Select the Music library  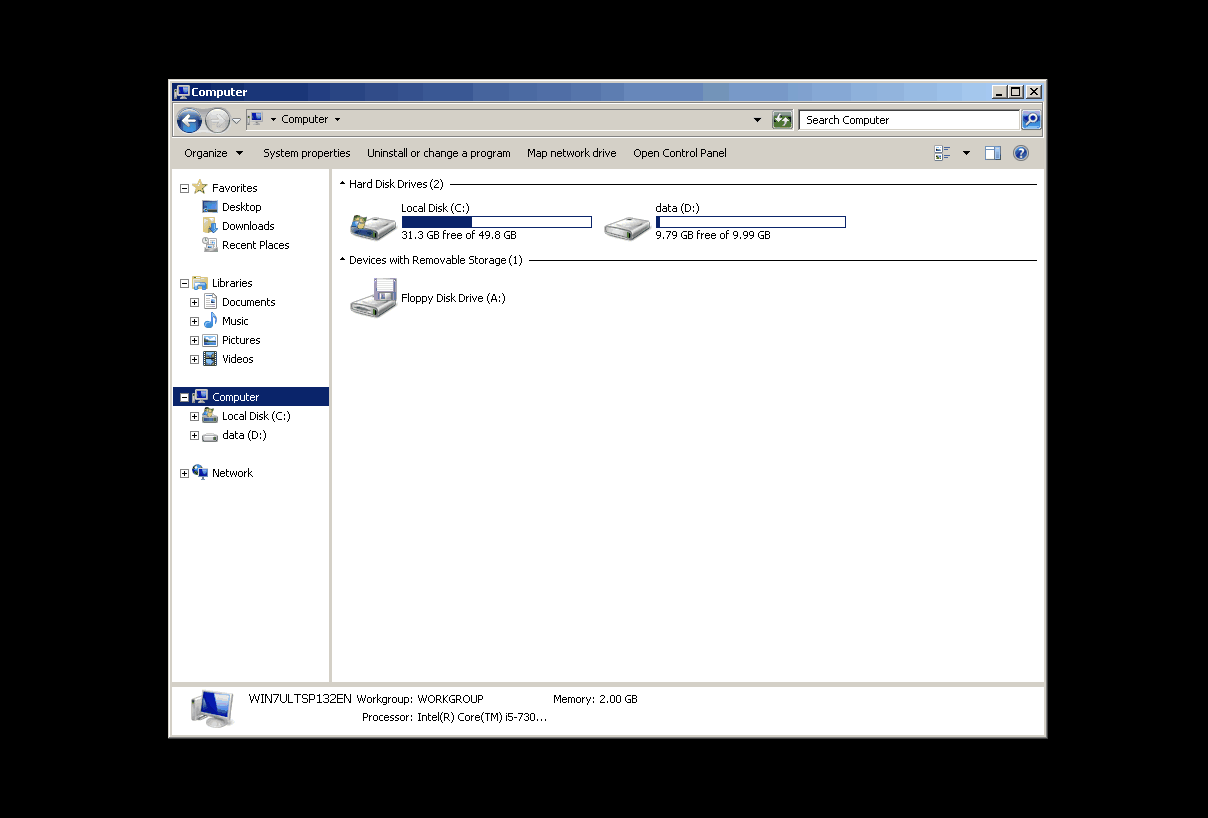[x=235, y=321]
